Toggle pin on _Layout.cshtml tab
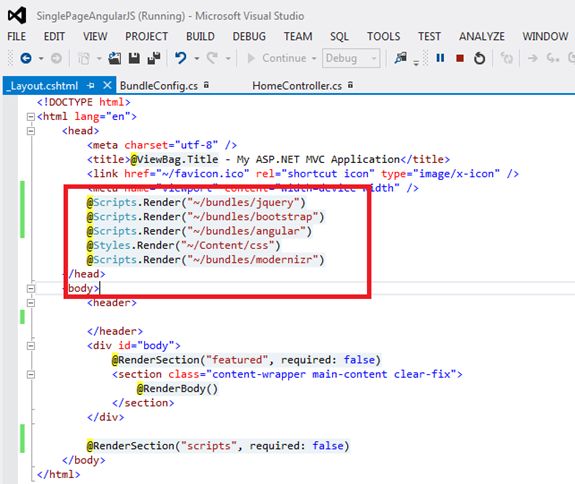 (91, 86)
